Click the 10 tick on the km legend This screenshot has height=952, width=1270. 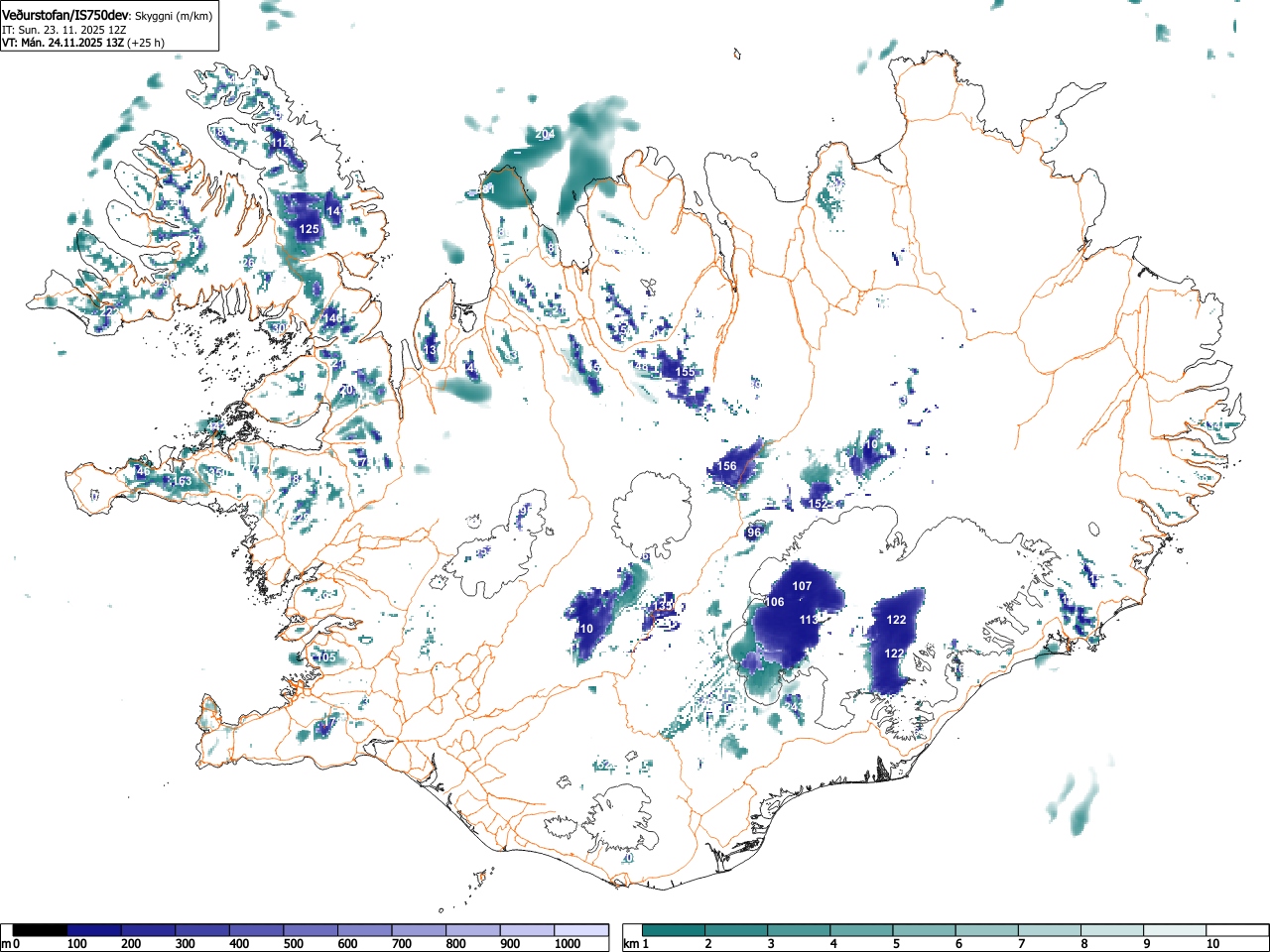coord(1211,944)
